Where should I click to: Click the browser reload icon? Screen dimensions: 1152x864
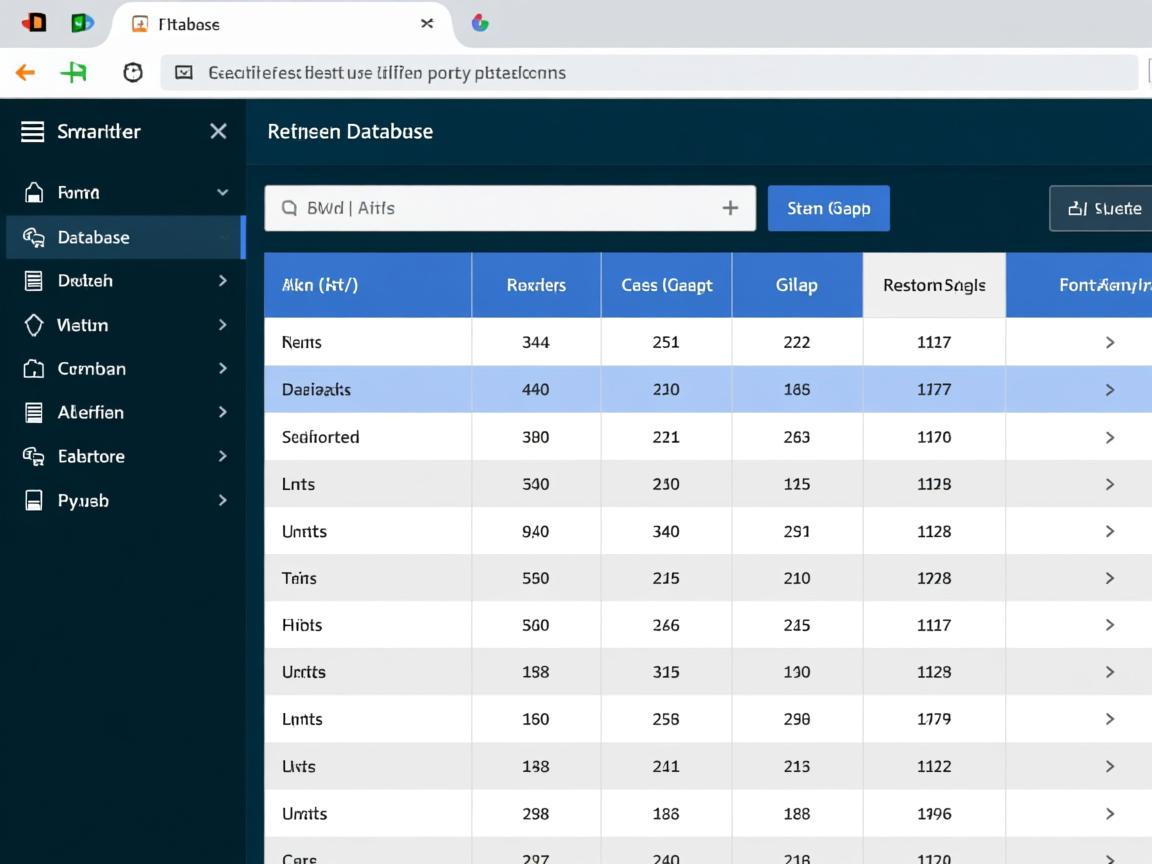[x=132, y=73]
